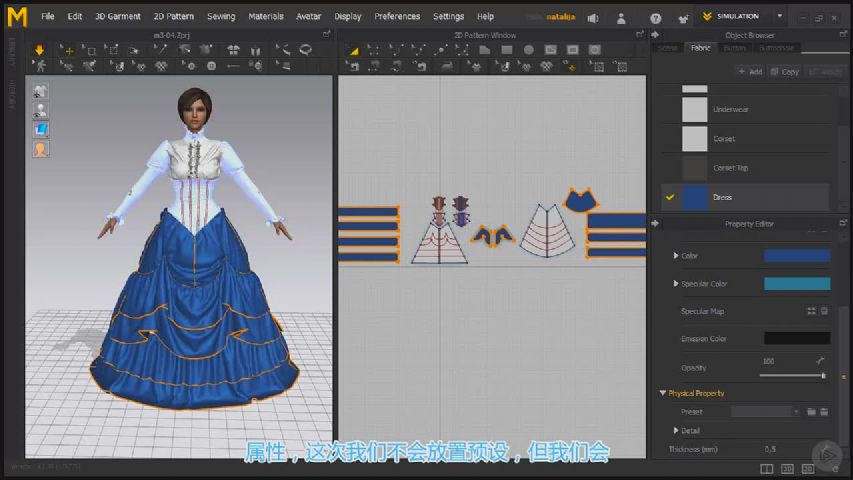Click the Copy fabric button
The width and height of the screenshot is (853, 480).
pyautogui.click(x=784, y=72)
